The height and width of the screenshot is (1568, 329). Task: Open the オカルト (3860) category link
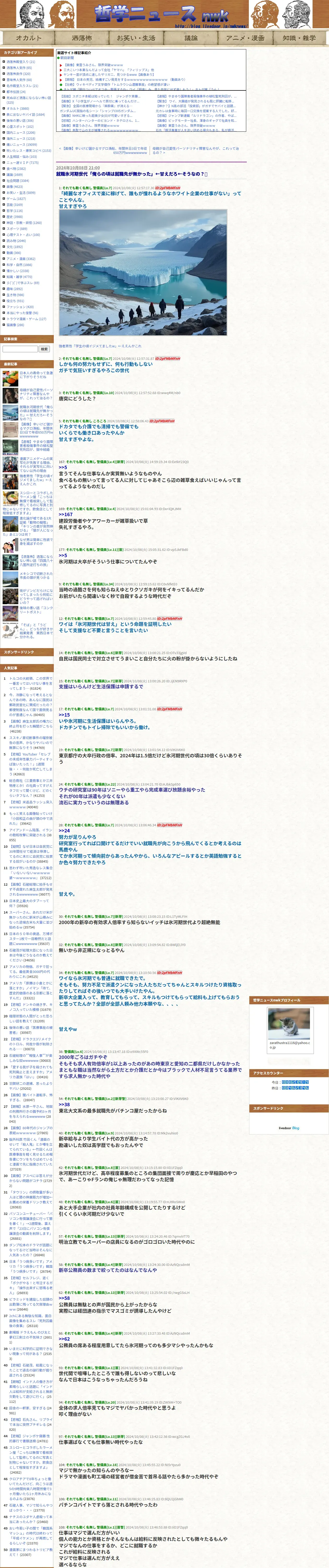tap(18, 108)
